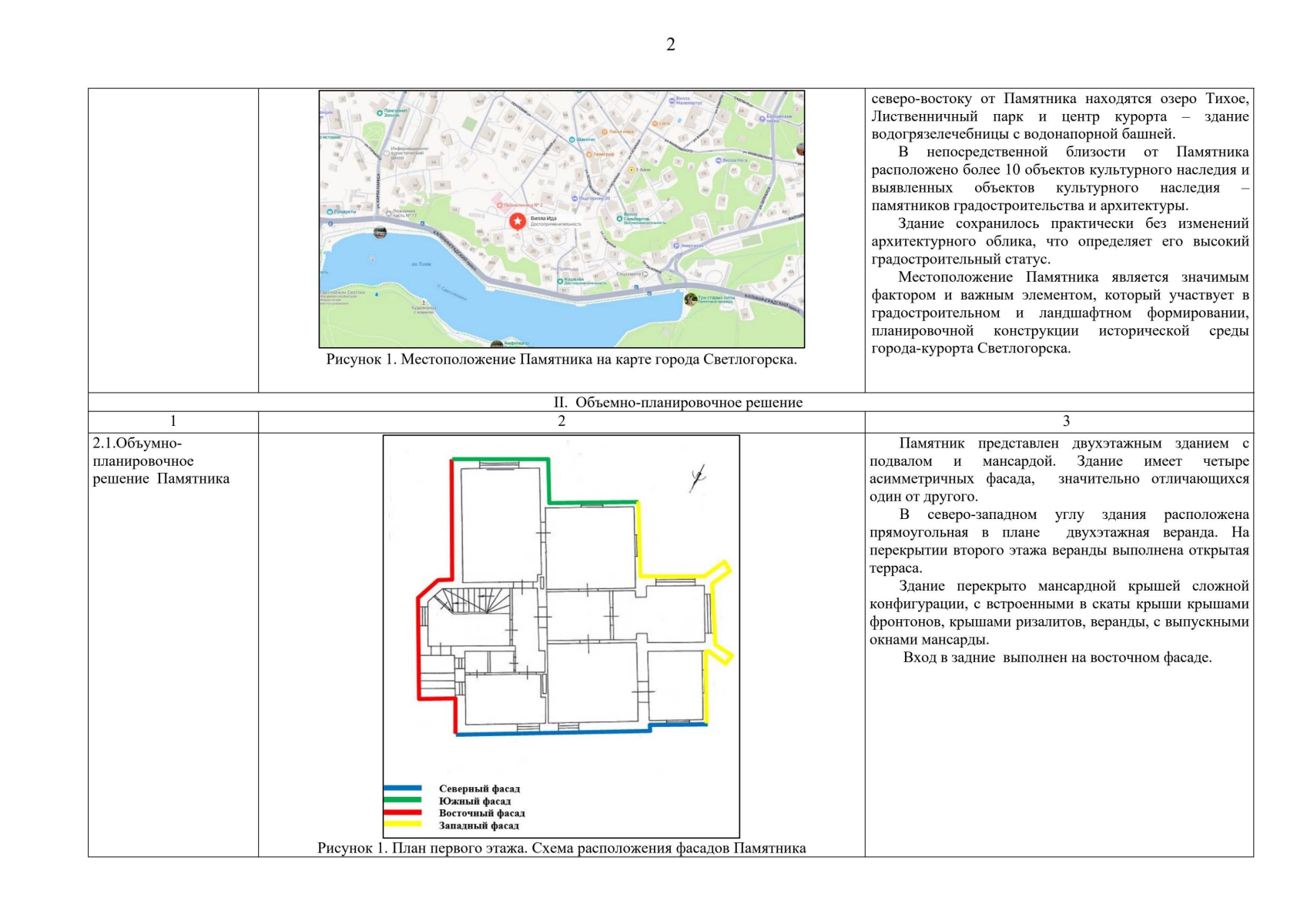Select the Local restaurant marker icon
Image resolution: width=1307 pixels, height=924 pixels.
click(654, 123)
